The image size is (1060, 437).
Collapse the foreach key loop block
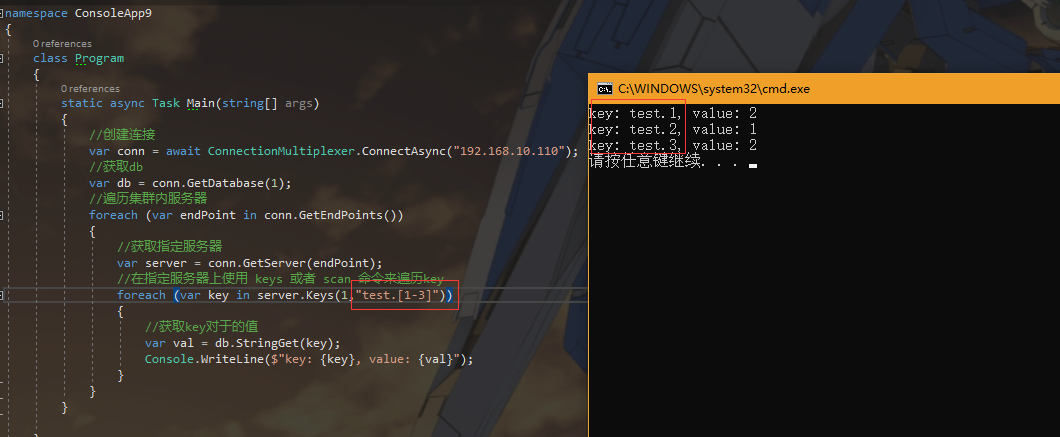point(1,295)
